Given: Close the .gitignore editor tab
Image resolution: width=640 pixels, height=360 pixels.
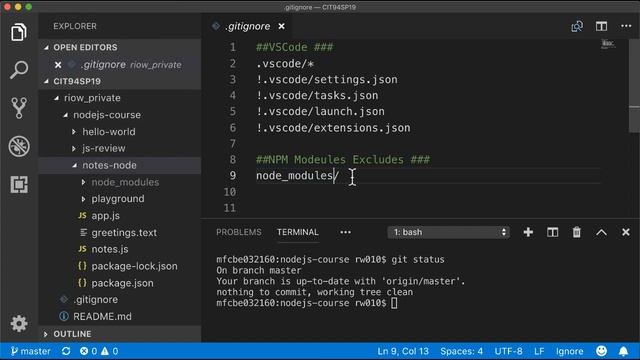Looking at the screenshot, I should [282, 27].
